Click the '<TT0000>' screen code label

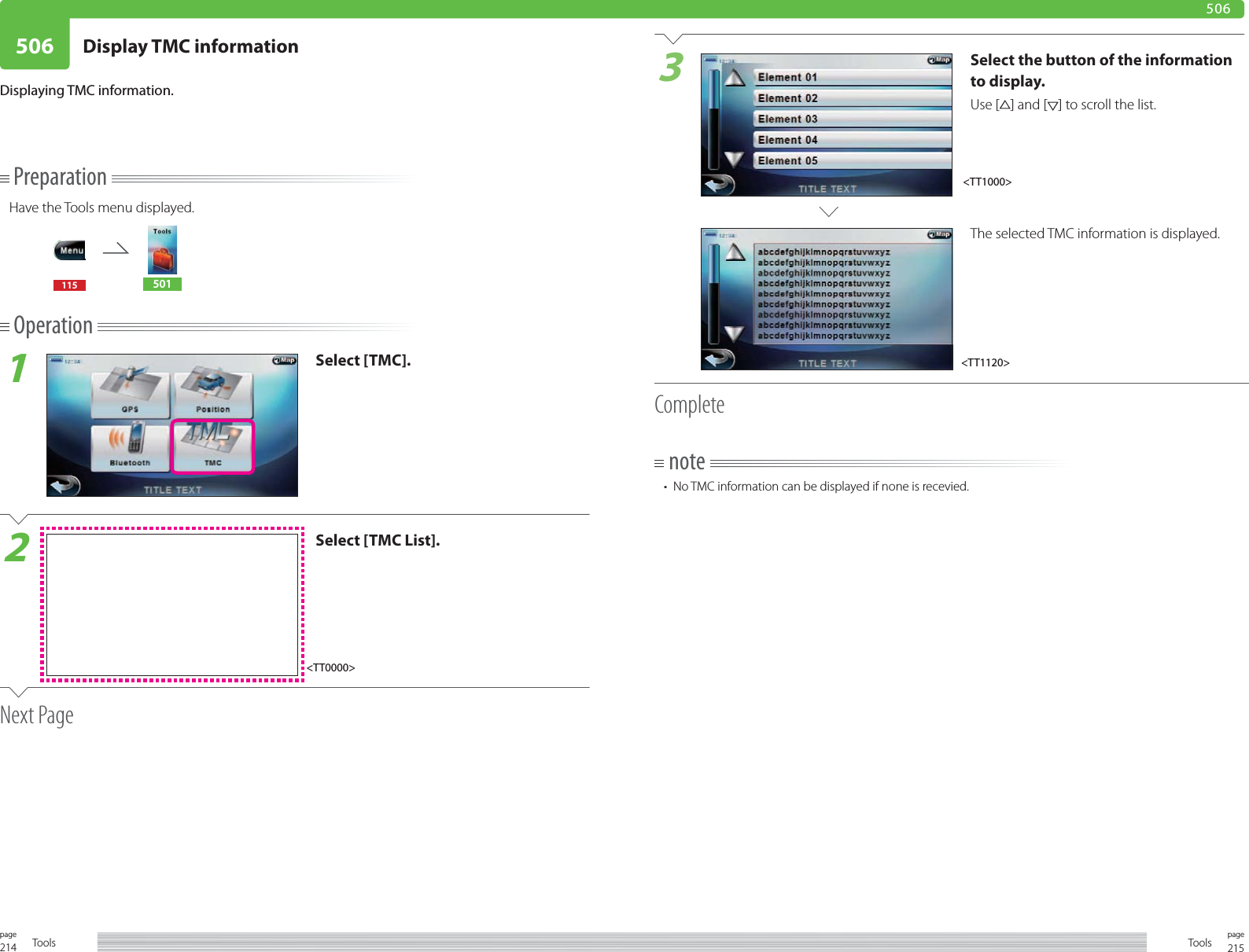pyautogui.click(x=330, y=667)
